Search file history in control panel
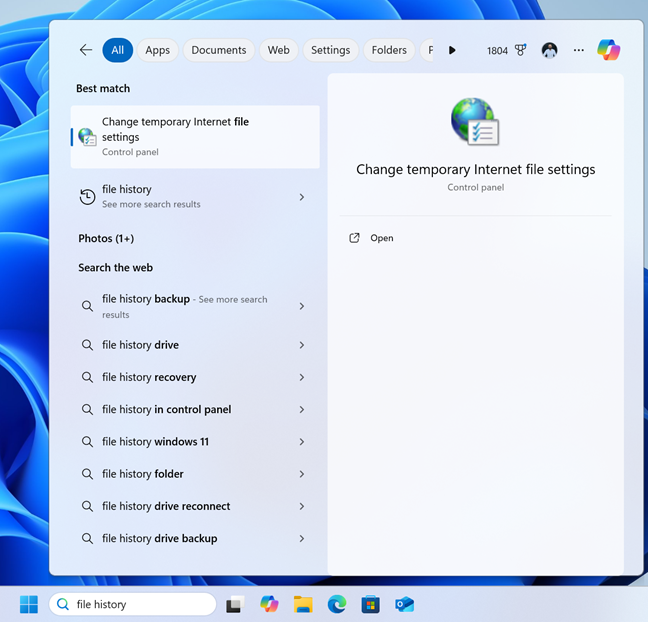The image size is (648, 622). 195,409
